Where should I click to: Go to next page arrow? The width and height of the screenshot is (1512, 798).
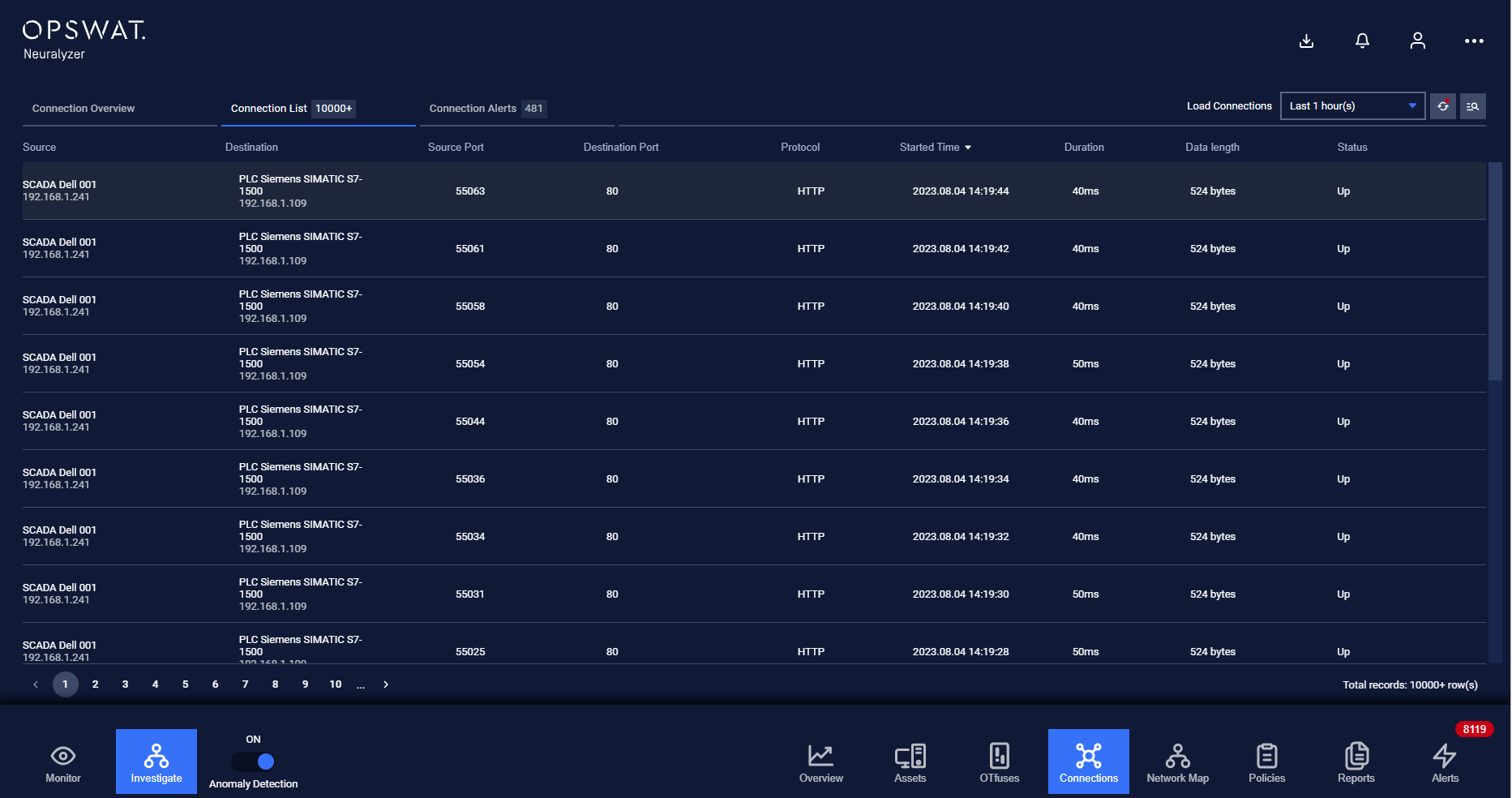(386, 684)
